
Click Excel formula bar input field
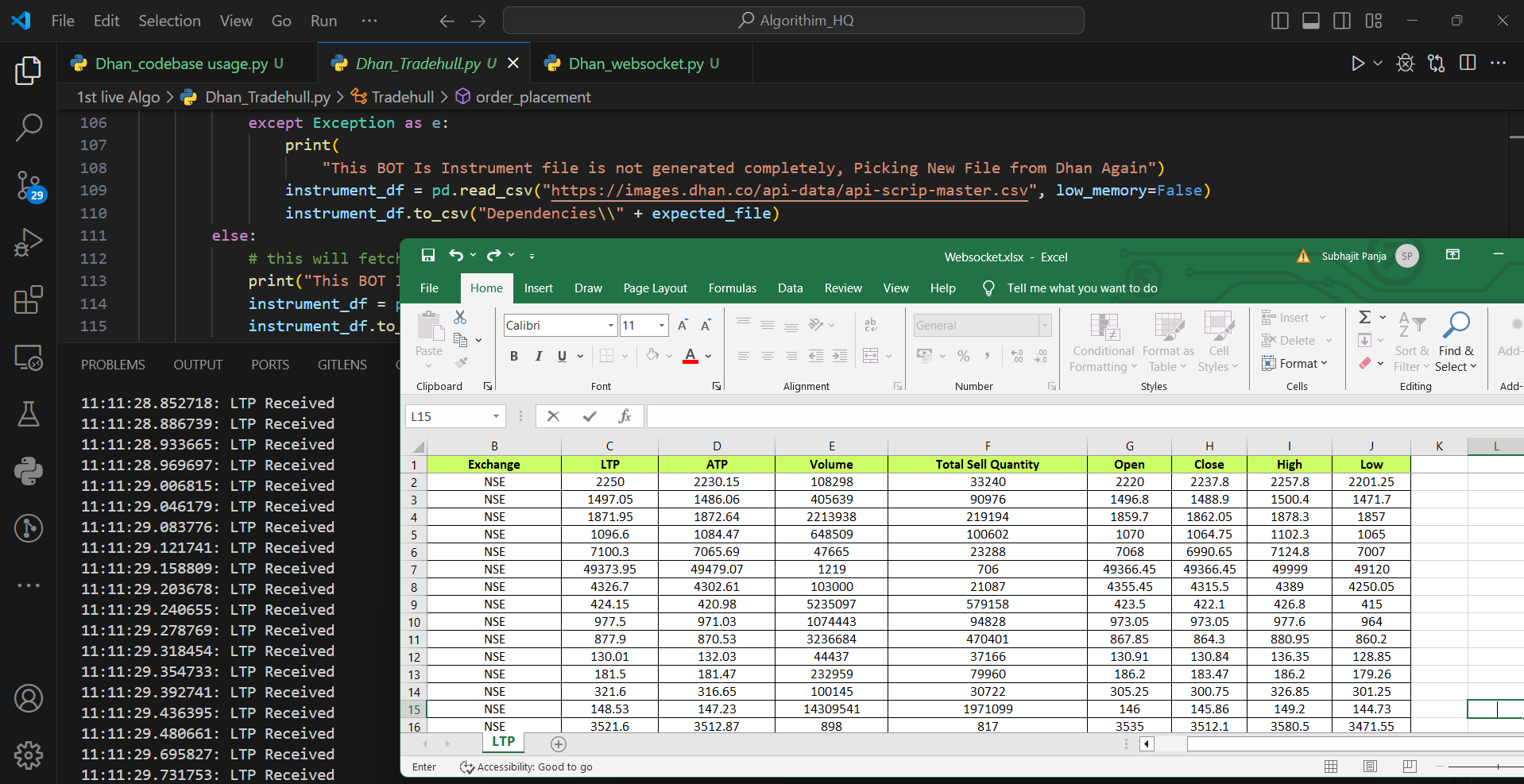1085,416
